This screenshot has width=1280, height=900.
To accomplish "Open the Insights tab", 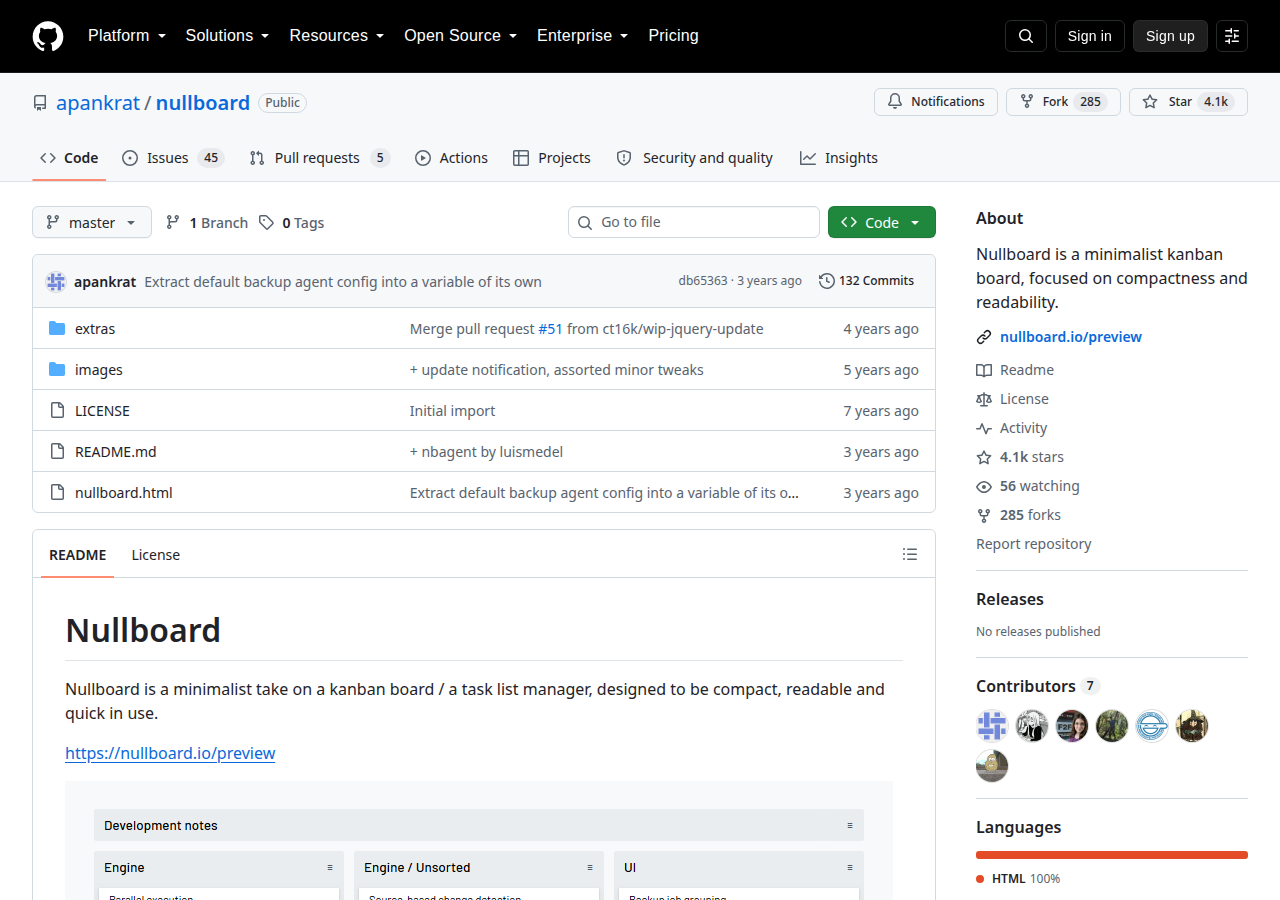I will tap(839, 158).
